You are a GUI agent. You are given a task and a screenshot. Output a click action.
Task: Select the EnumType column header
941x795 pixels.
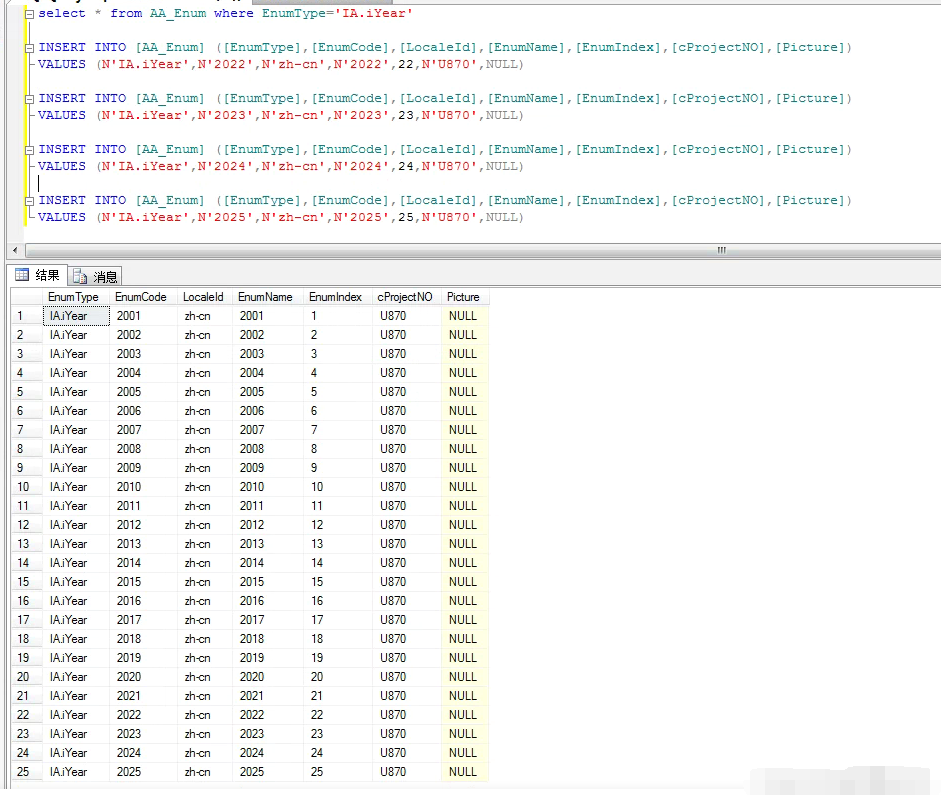click(76, 297)
